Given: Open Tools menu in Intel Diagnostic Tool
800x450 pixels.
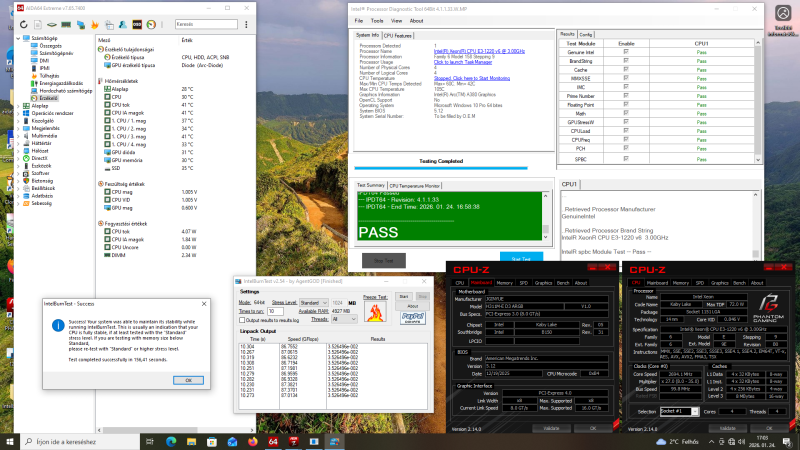Looking at the screenshot, I should [x=377, y=21].
